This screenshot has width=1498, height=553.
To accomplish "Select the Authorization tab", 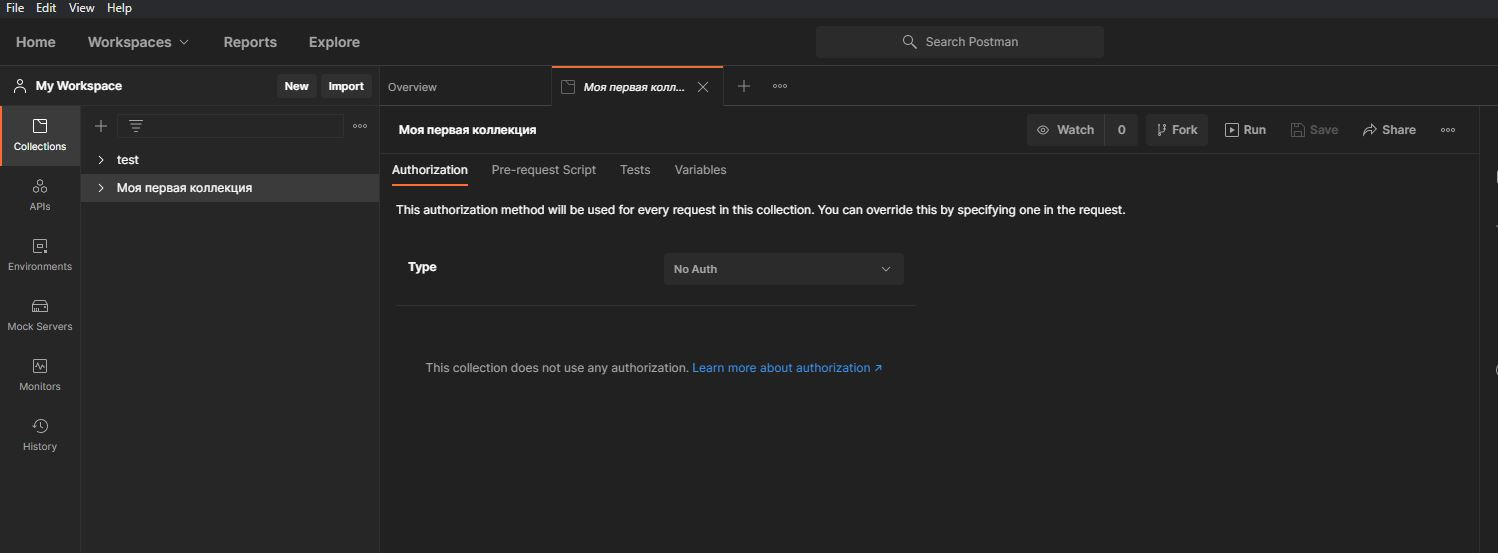I will point(430,170).
